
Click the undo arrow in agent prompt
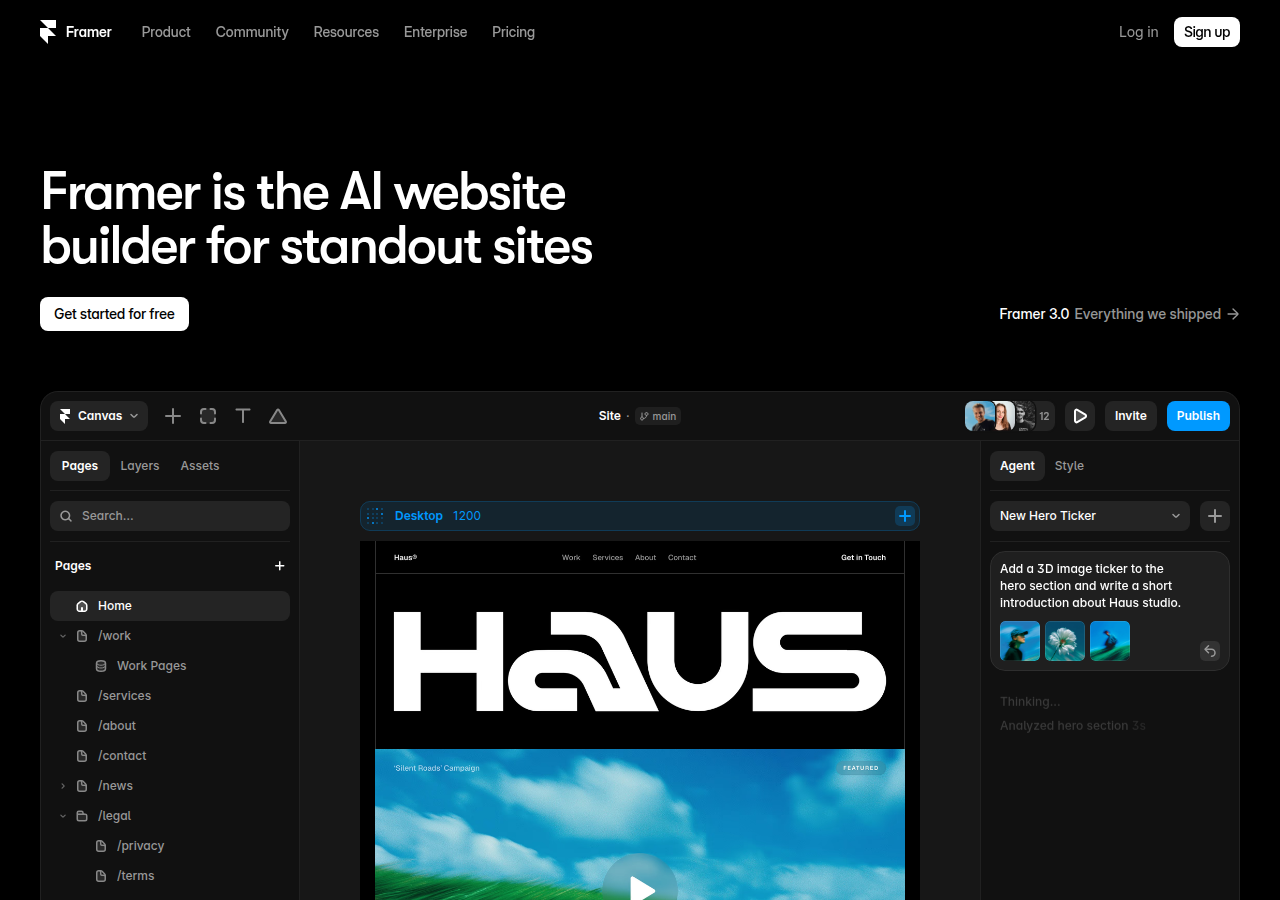click(1210, 651)
